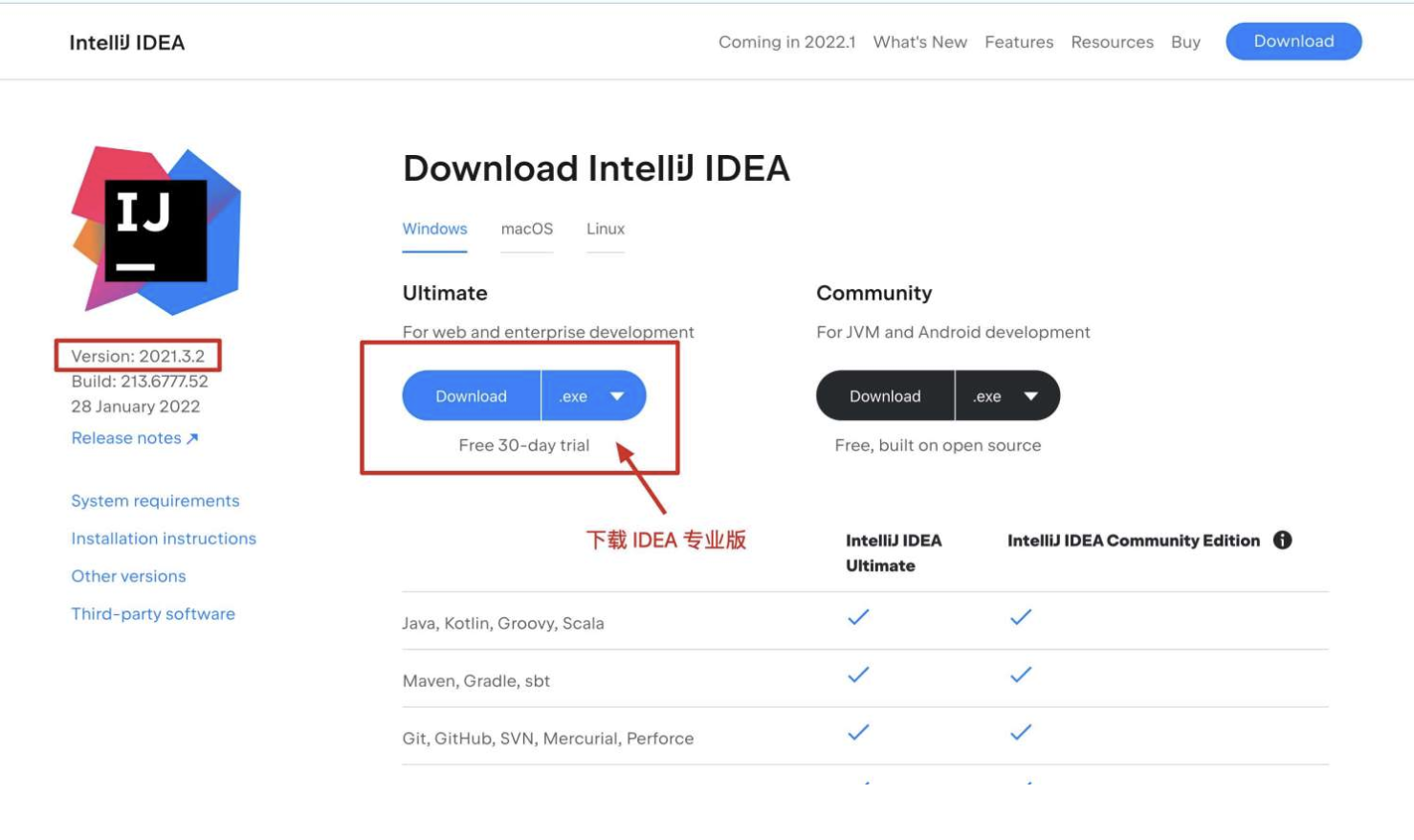Click Free, built on open source text
Image resolution: width=1414 pixels, height=840 pixels.
[x=938, y=446]
